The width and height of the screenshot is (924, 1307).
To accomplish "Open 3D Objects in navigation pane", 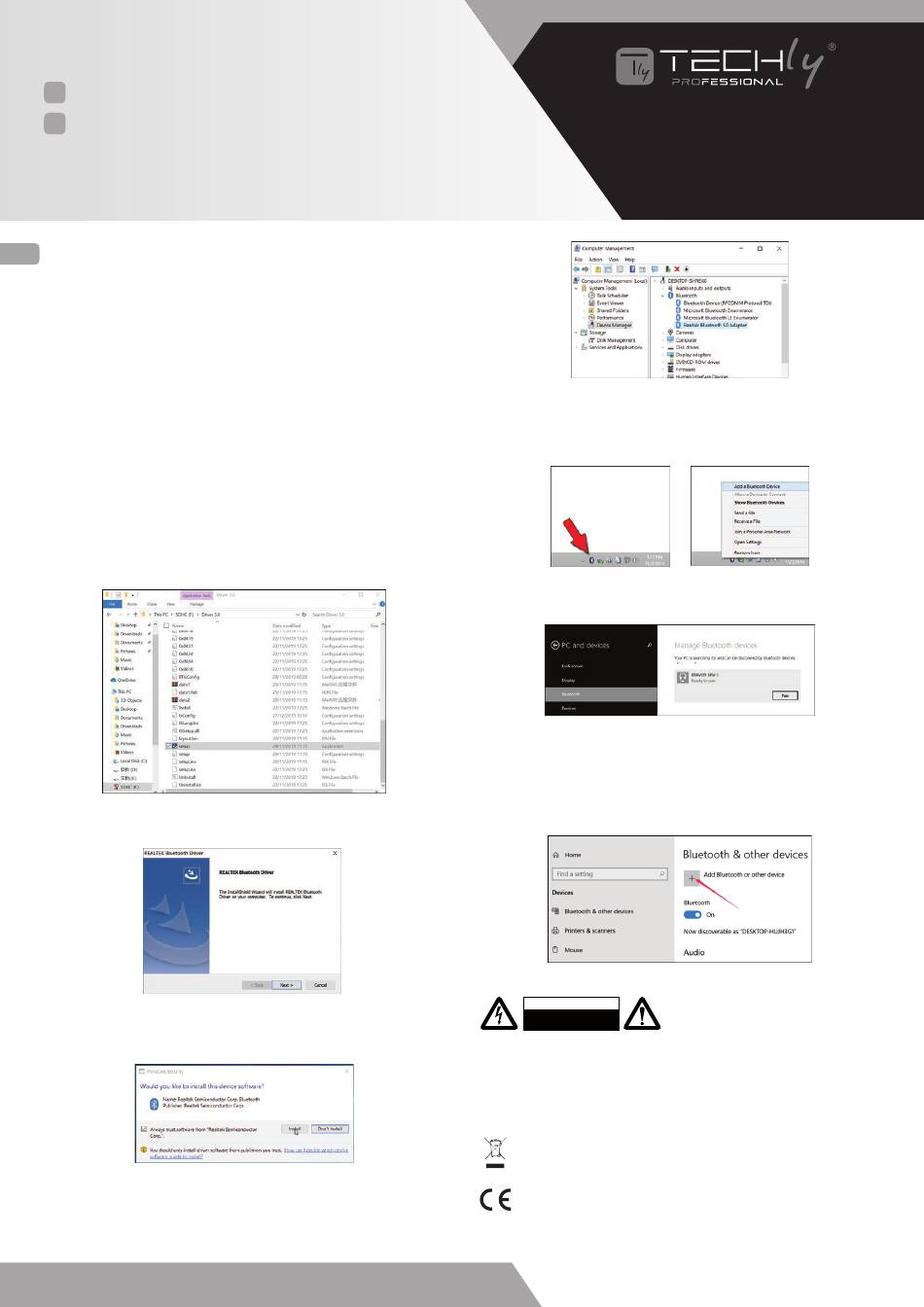I will 130,700.
